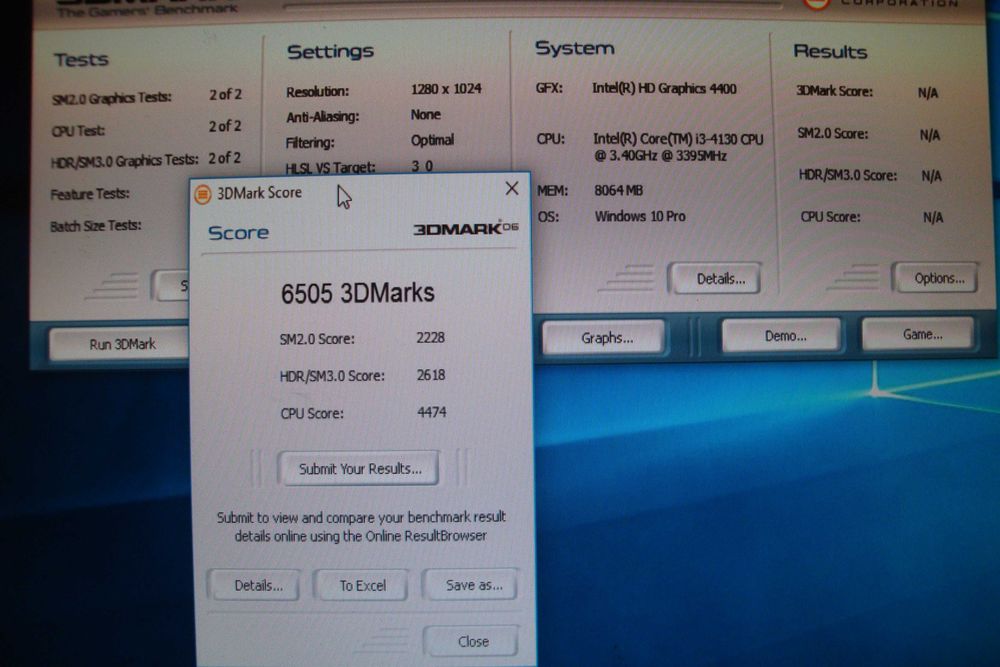This screenshot has height=667, width=1000.
Task: Close the 3DMark Score dialog with X
Action: tap(511, 188)
